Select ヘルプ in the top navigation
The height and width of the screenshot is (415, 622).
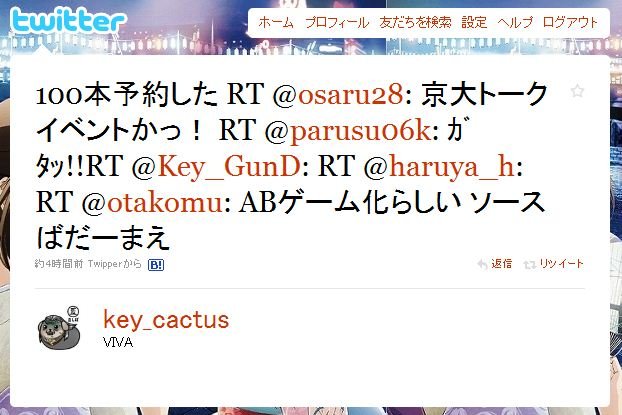tap(515, 23)
